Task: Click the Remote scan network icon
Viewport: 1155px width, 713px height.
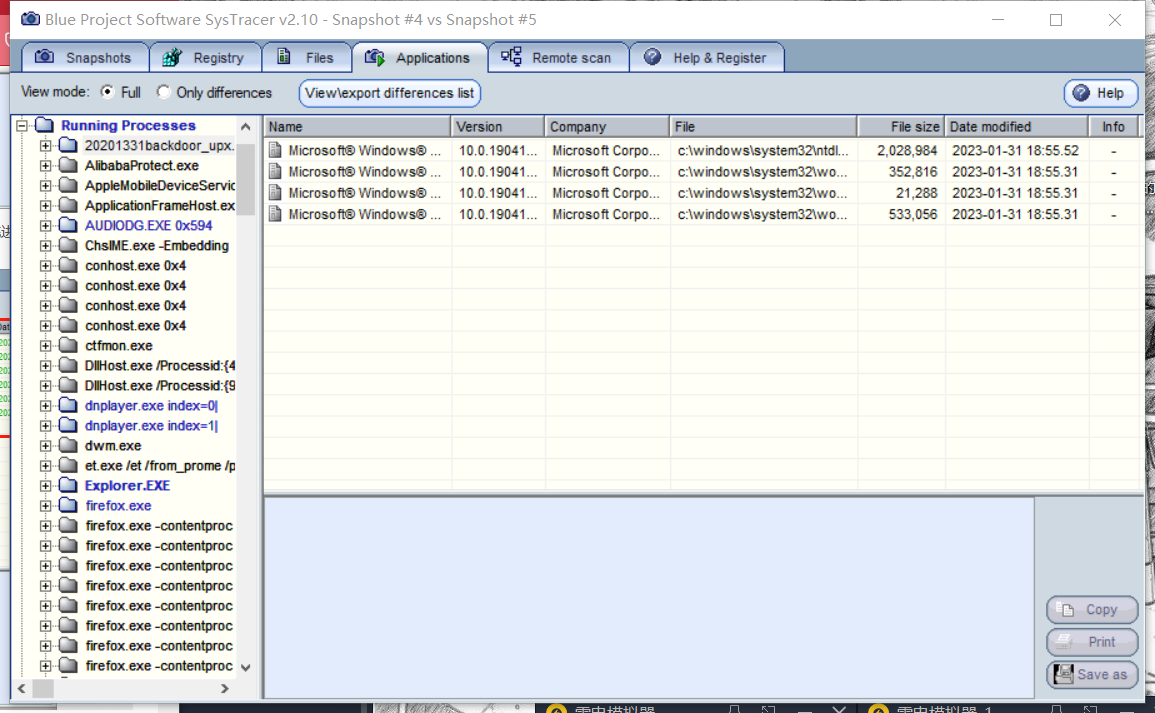Action: click(511, 57)
